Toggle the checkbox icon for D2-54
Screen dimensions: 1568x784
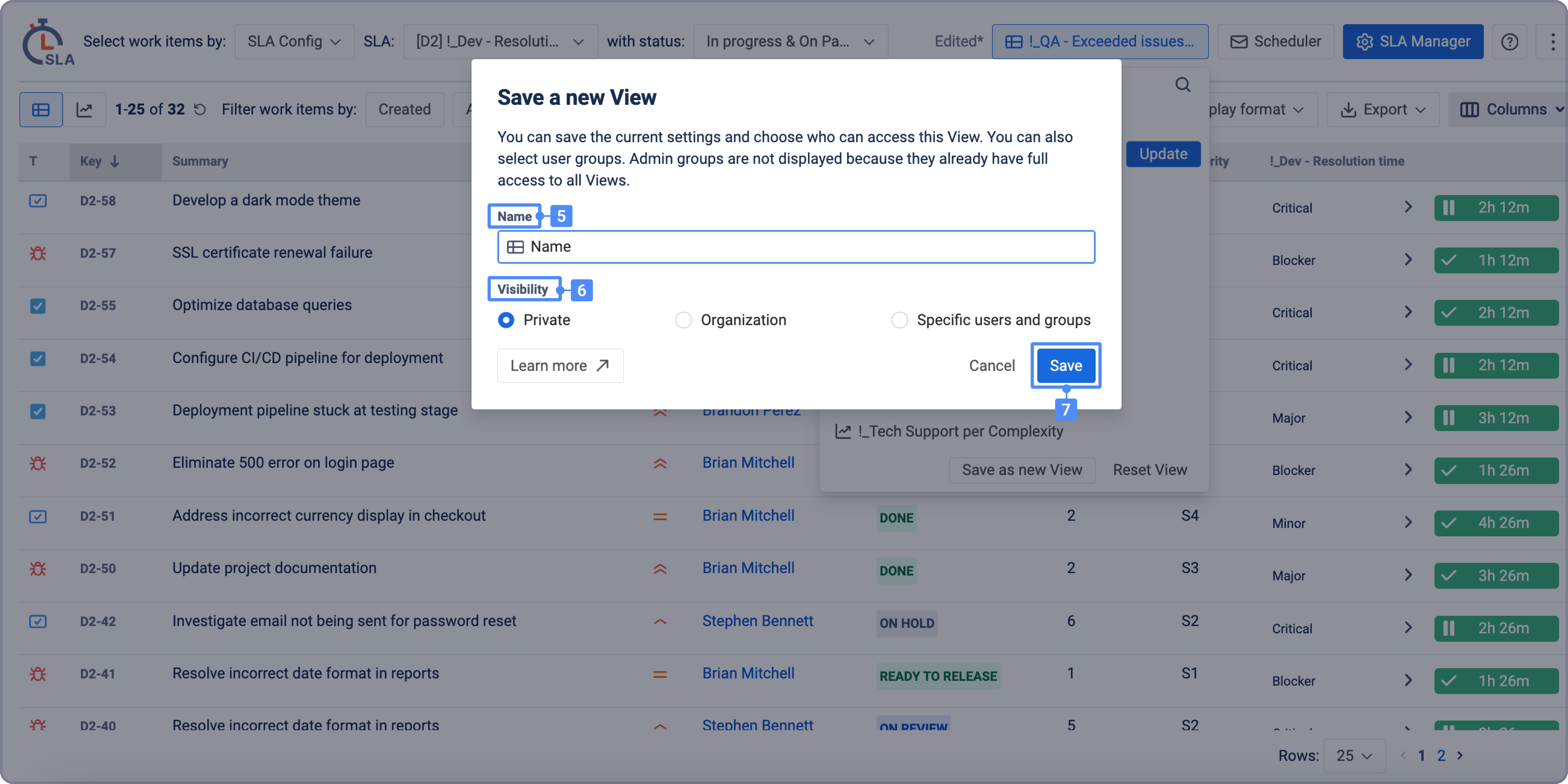click(38, 359)
